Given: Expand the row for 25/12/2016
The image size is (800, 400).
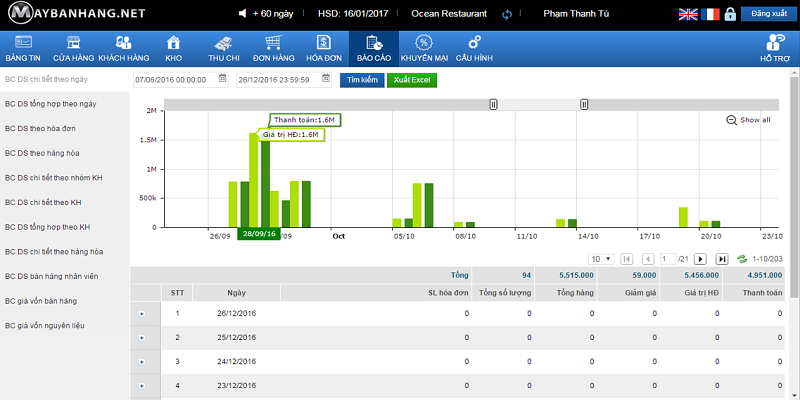Looking at the screenshot, I should click(x=142, y=338).
